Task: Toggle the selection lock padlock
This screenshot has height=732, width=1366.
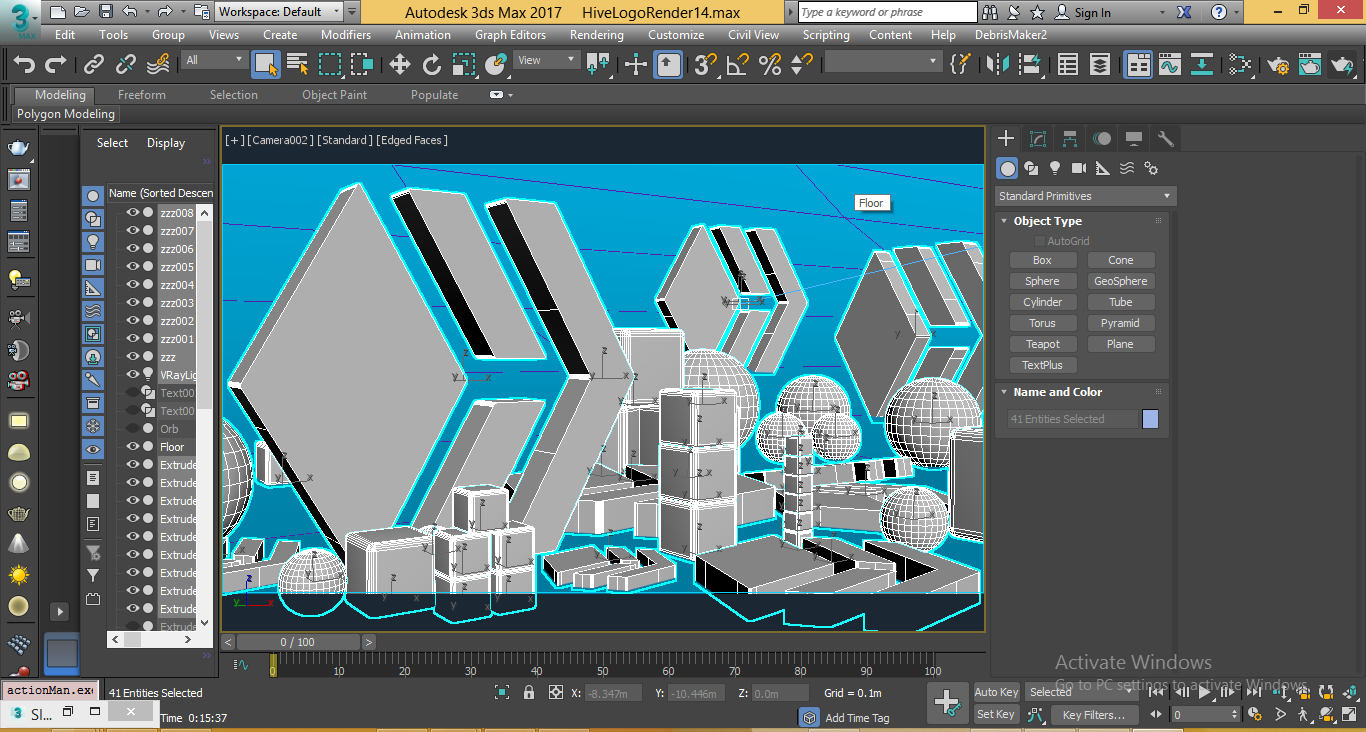Action: 527,692
